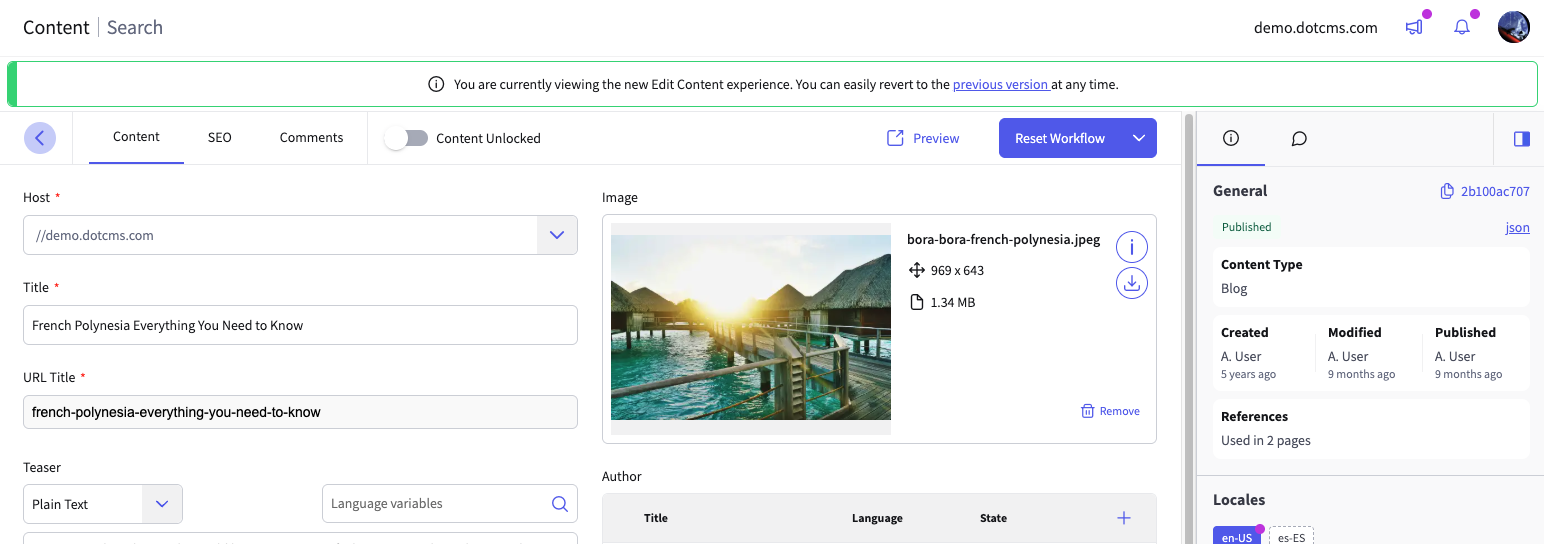The image size is (1544, 544).
Task: Add an author with plus icon
Action: pyautogui.click(x=1123, y=518)
